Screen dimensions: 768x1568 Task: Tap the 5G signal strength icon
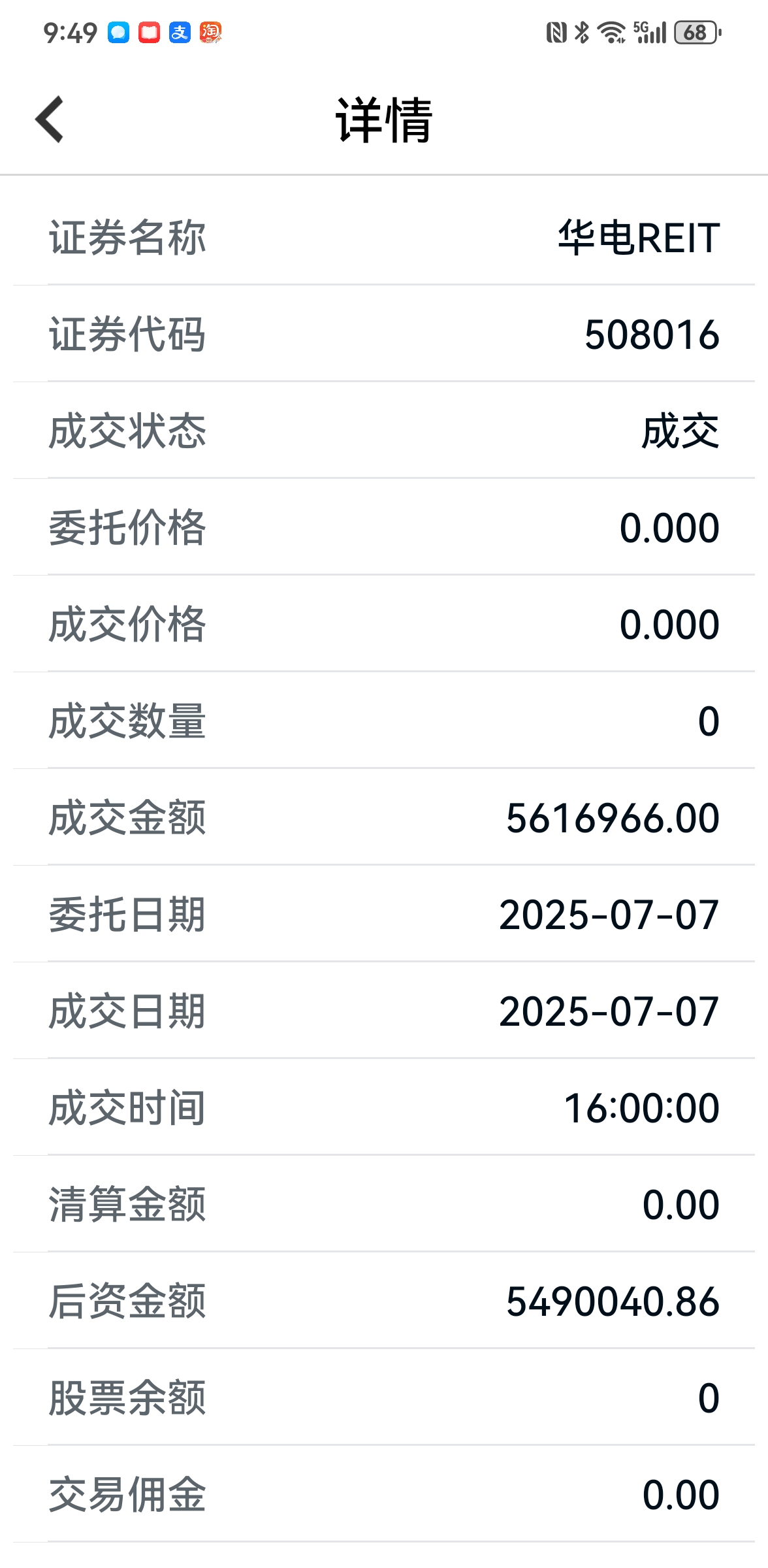coord(650,32)
